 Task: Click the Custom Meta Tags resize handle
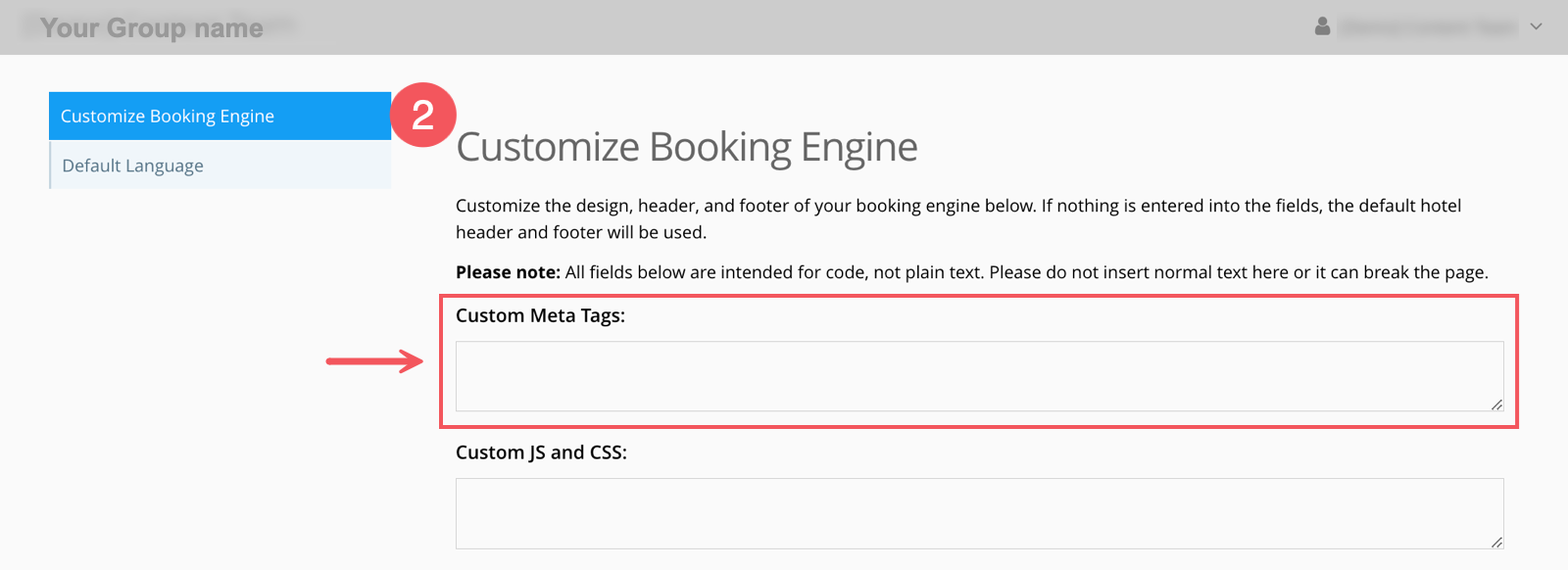coord(1496,404)
